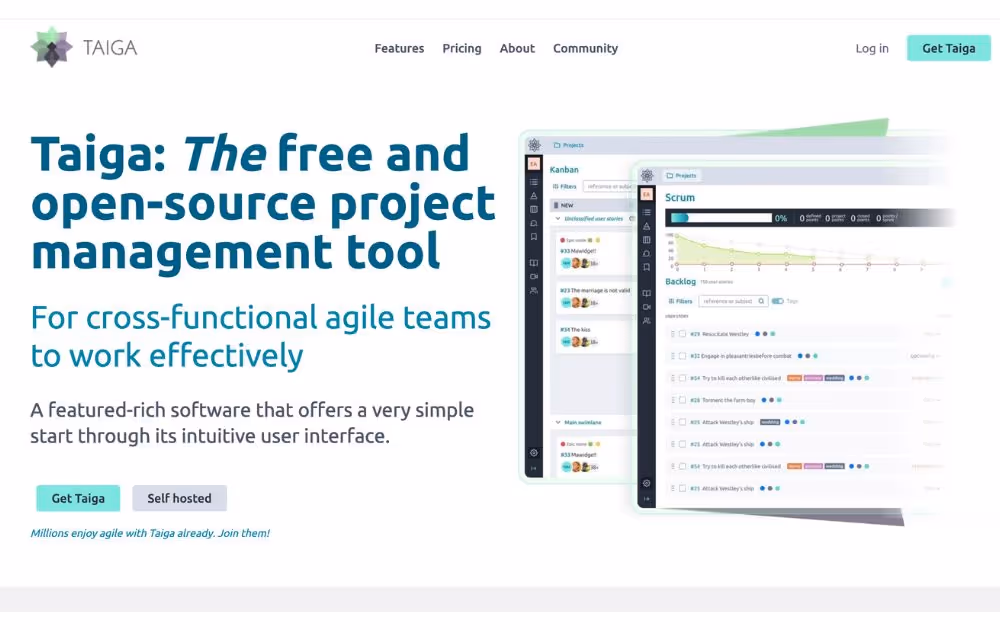The image size is (1000, 630).
Task: Open backlog list icon in Scrum sidebar
Action: [x=647, y=212]
